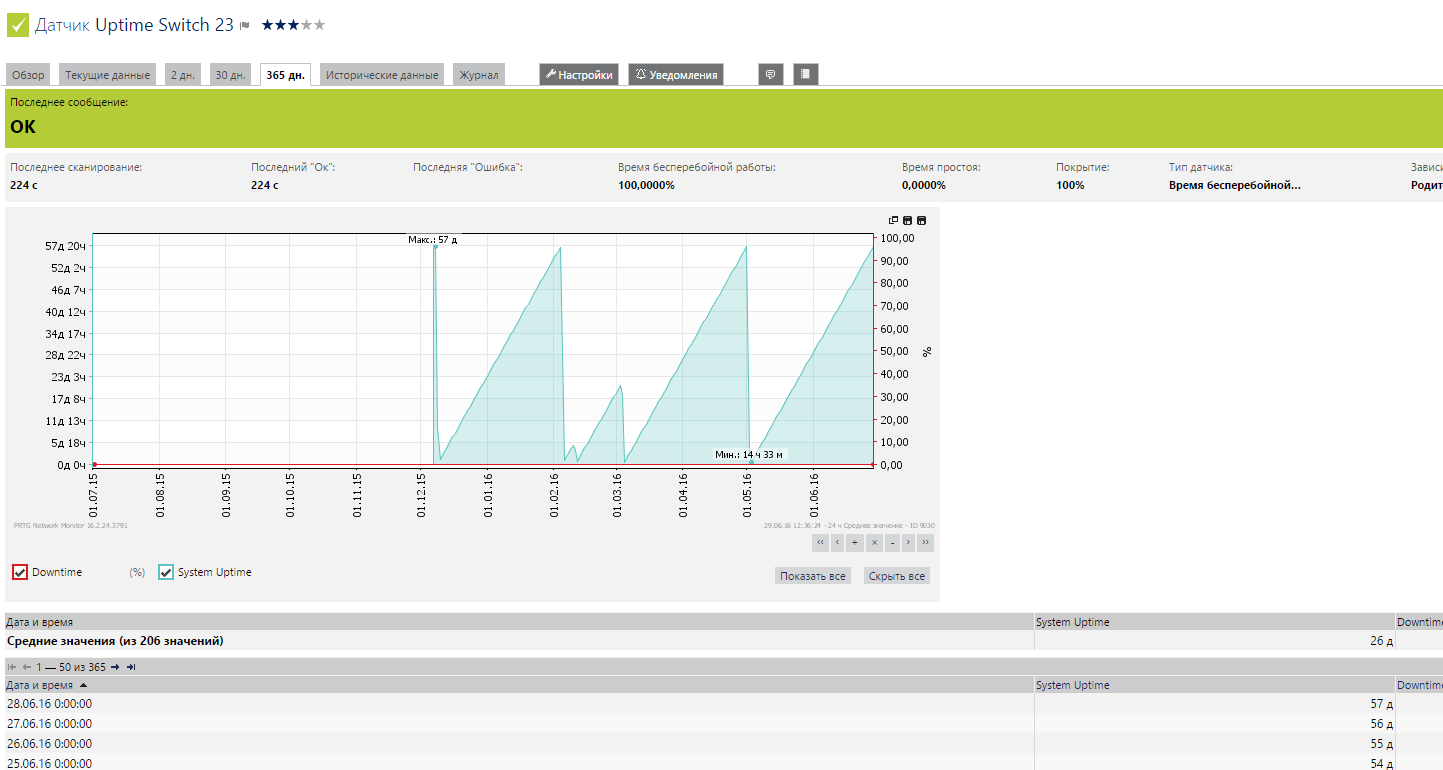The width and height of the screenshot is (1443, 770).
Task: Click the sensor priority flag icon
Action: (245, 26)
